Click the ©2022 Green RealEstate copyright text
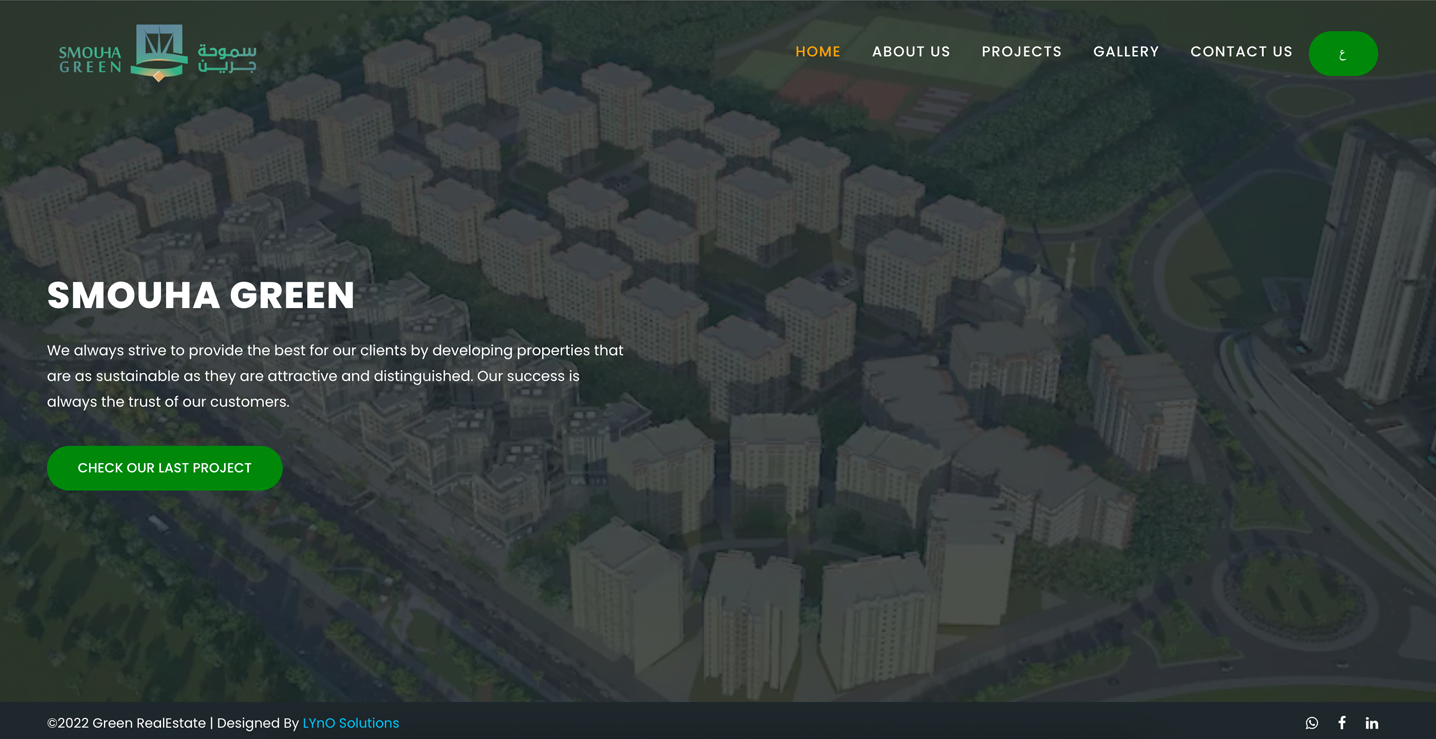The height and width of the screenshot is (739, 1436). point(126,723)
